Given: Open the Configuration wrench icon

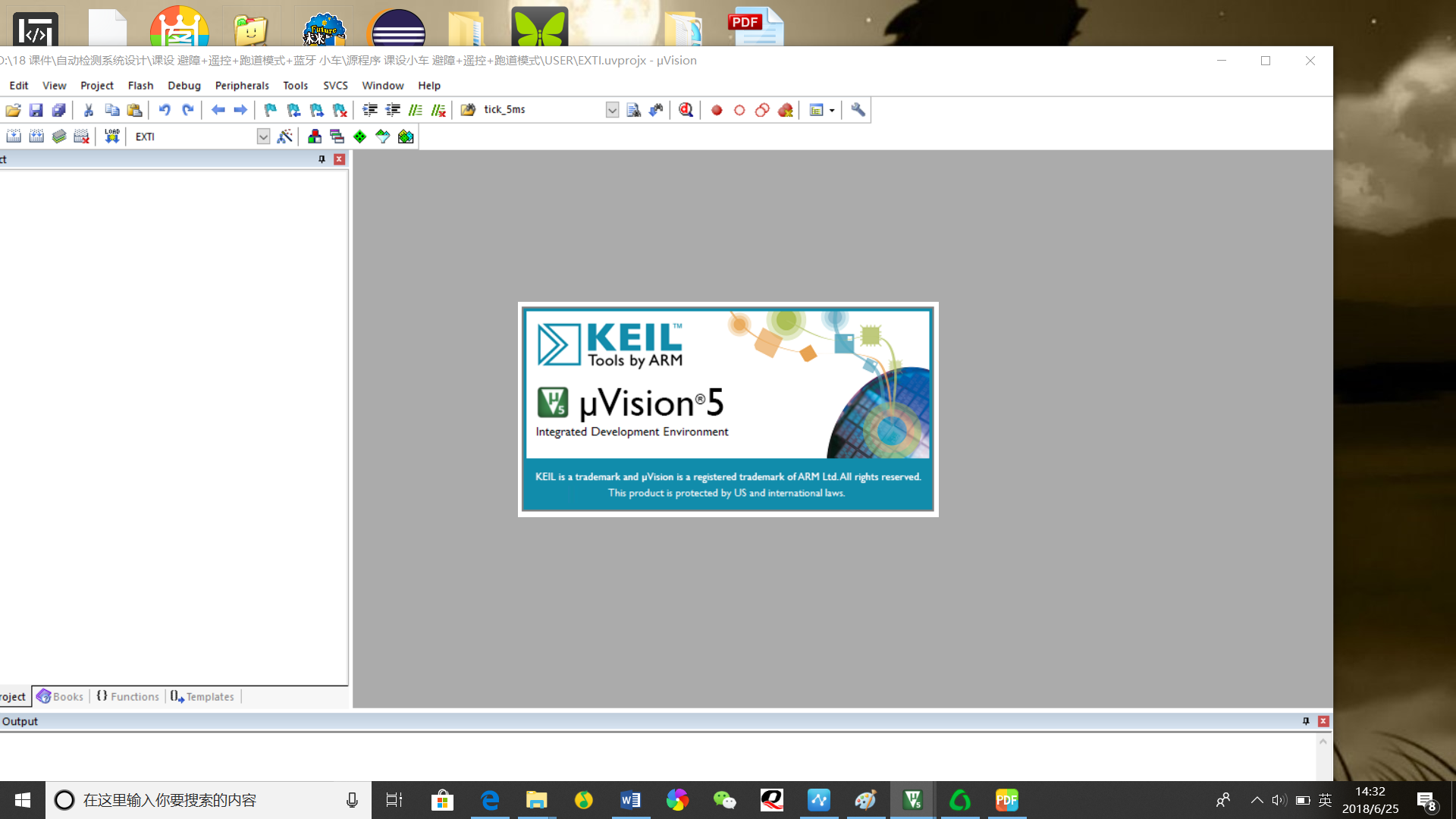Looking at the screenshot, I should point(858,110).
